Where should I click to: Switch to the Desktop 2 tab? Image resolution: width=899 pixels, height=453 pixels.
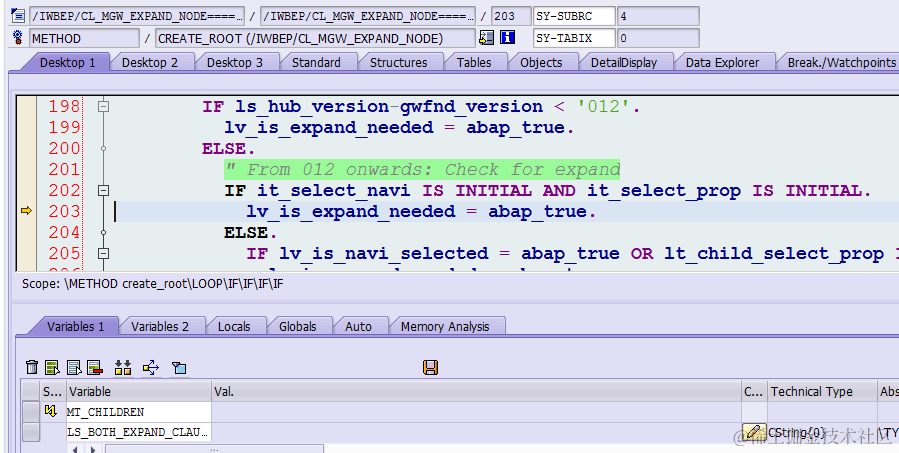point(150,63)
